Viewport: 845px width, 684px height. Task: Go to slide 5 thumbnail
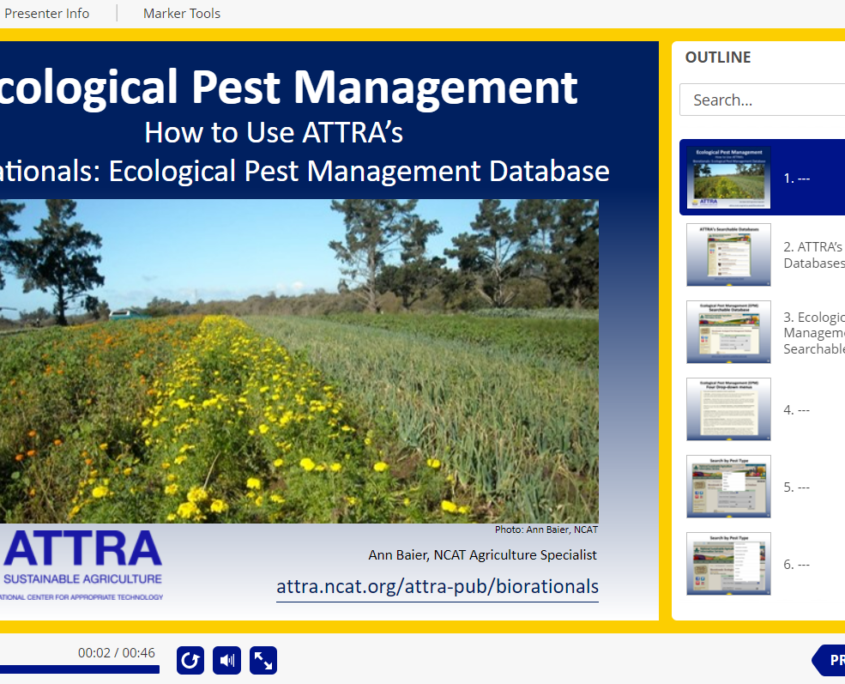click(728, 486)
